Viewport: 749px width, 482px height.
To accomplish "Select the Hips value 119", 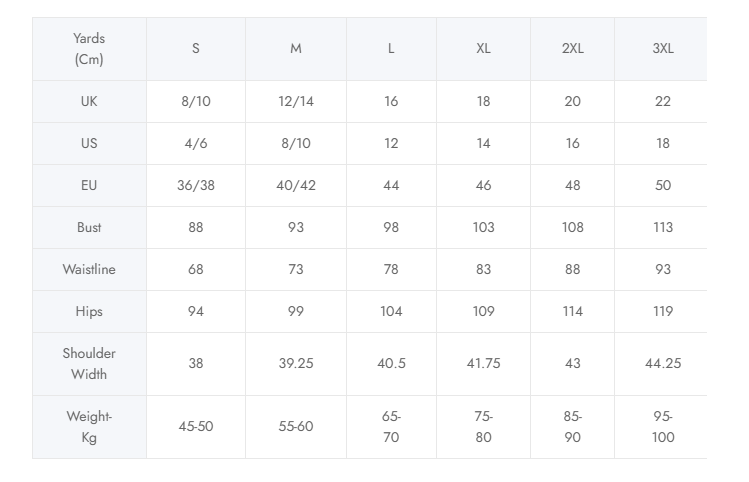I will click(662, 311).
